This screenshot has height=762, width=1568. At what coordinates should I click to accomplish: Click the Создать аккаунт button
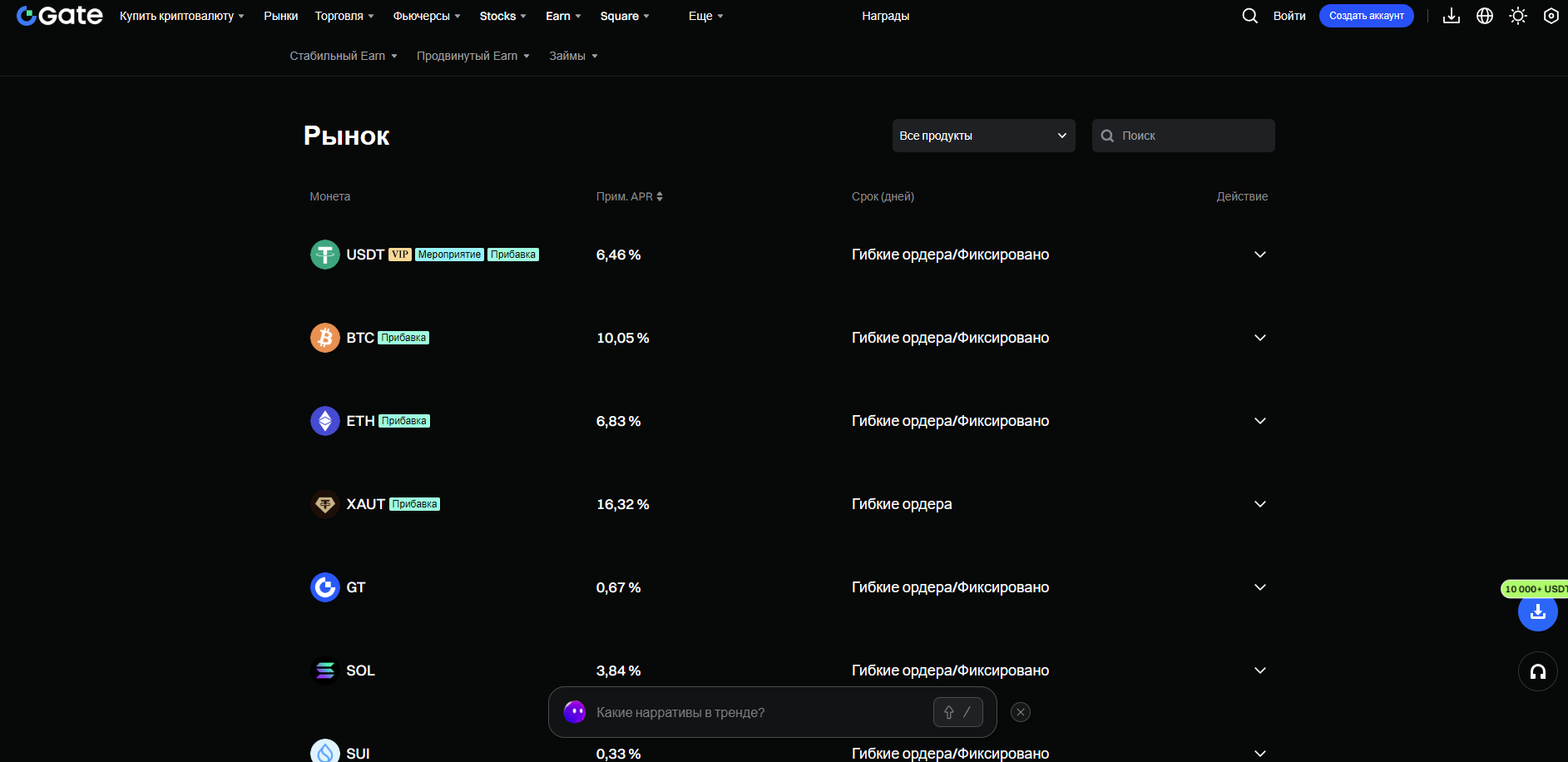pyautogui.click(x=1367, y=16)
